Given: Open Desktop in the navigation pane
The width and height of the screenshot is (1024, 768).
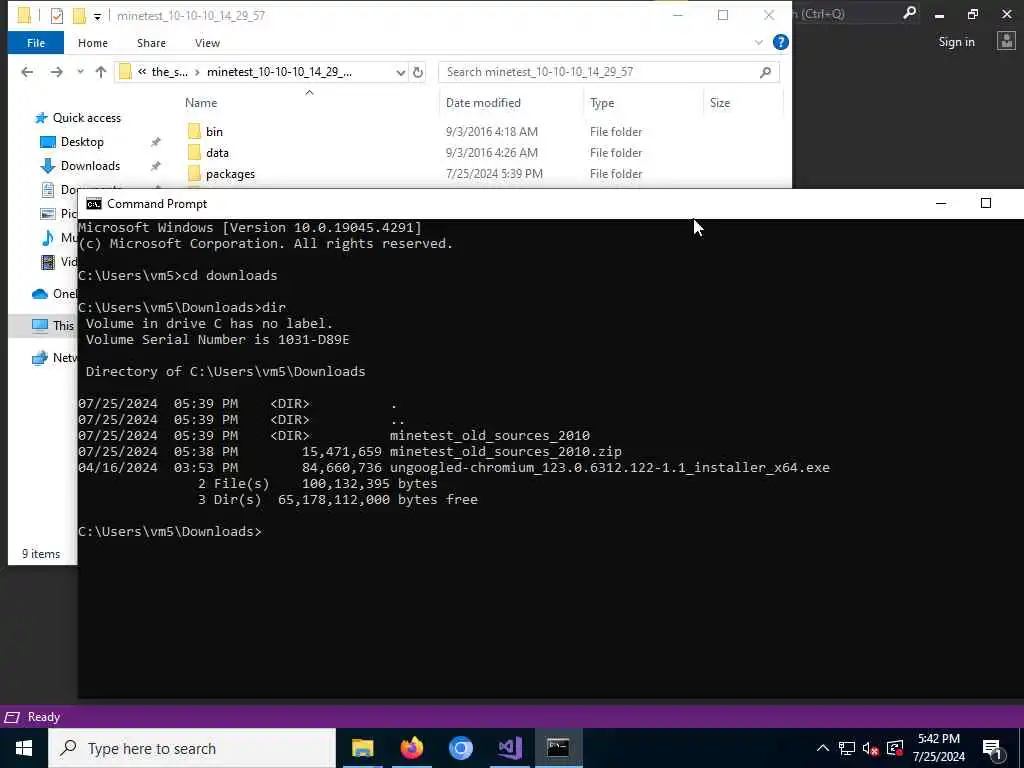Looking at the screenshot, I should [x=82, y=142].
